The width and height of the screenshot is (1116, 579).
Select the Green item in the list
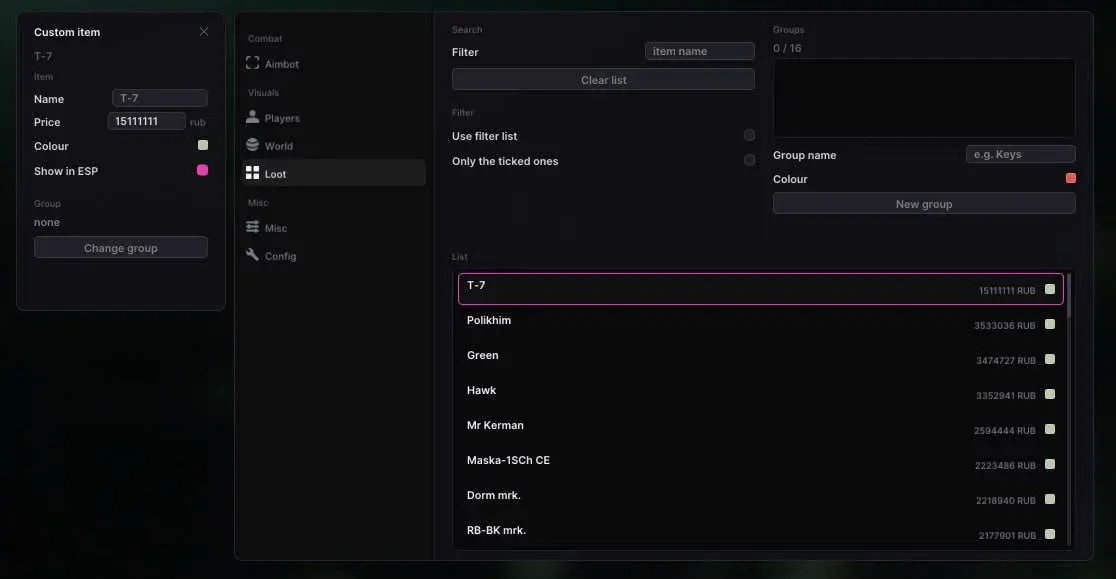(x=761, y=358)
